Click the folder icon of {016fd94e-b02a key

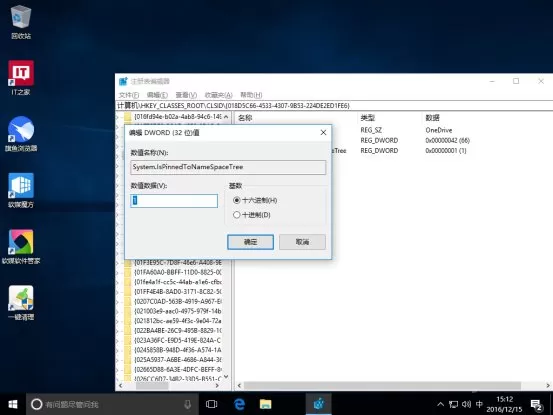pyautogui.click(x=128, y=116)
